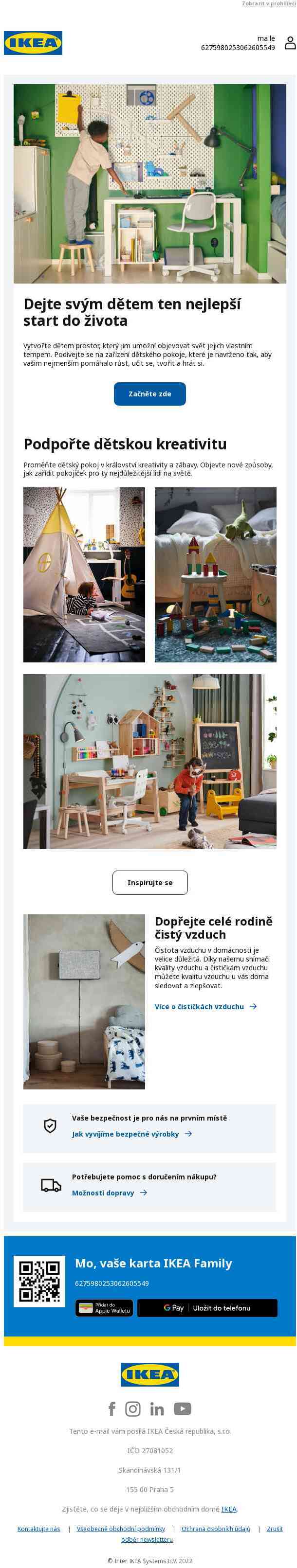Click the delivery truck icon
This screenshot has width=297, height=1568.
pyautogui.click(x=51, y=1185)
